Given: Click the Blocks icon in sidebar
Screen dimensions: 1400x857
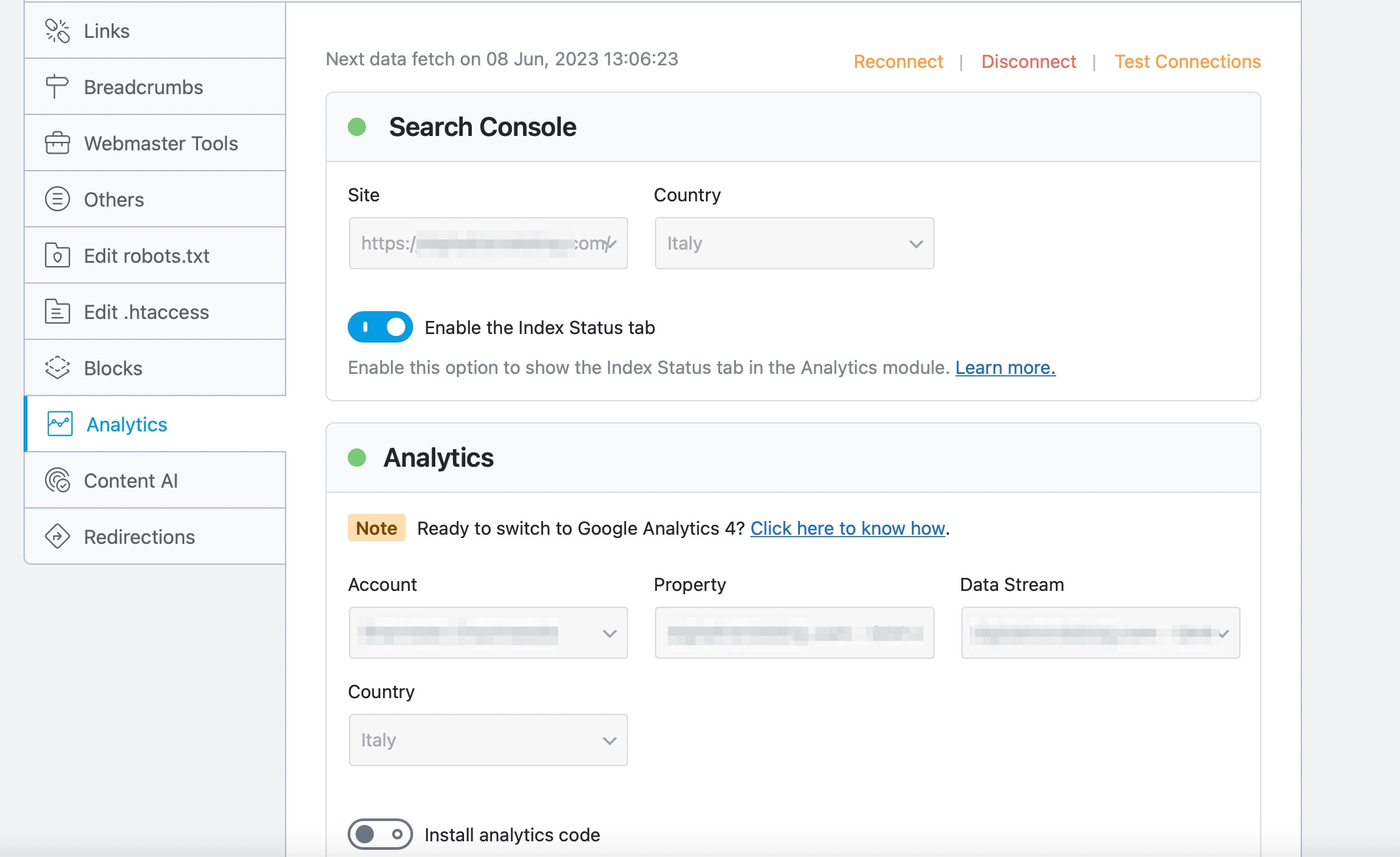Looking at the screenshot, I should point(57,367).
